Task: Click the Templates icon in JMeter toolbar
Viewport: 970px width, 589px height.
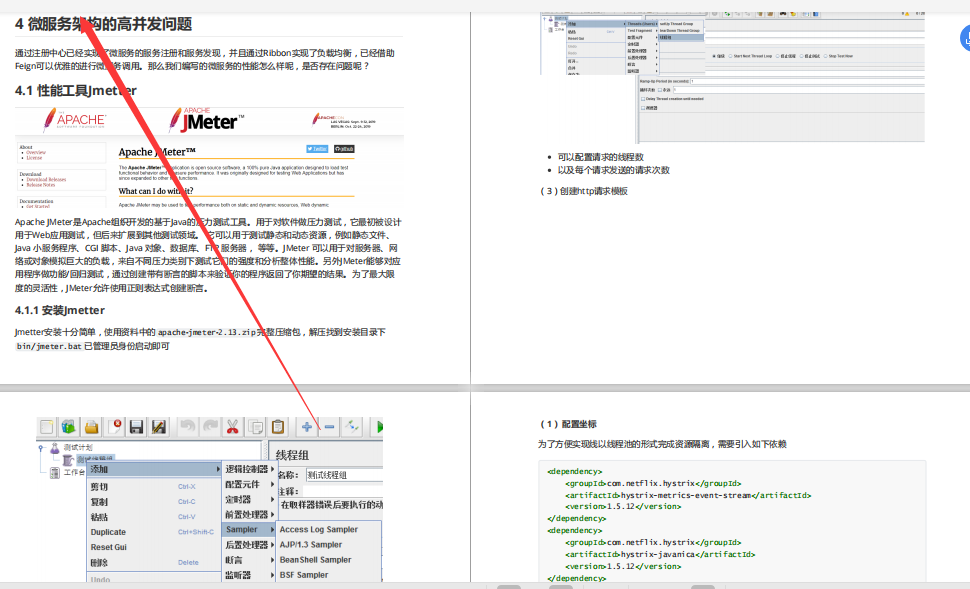Action: (x=69, y=426)
